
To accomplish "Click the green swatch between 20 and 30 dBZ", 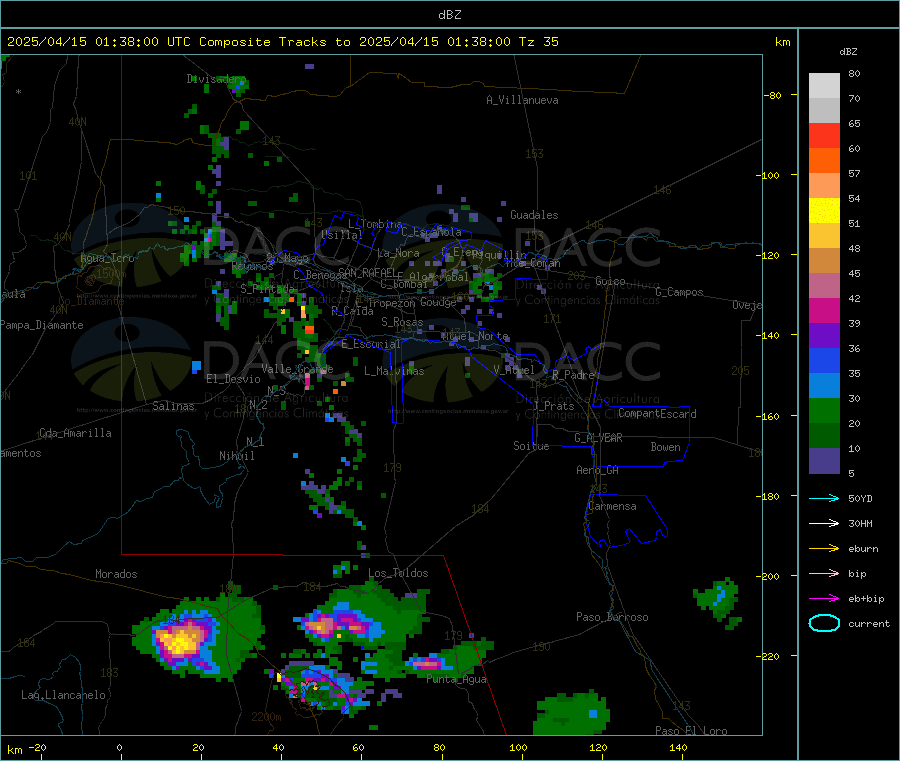I will [824, 410].
